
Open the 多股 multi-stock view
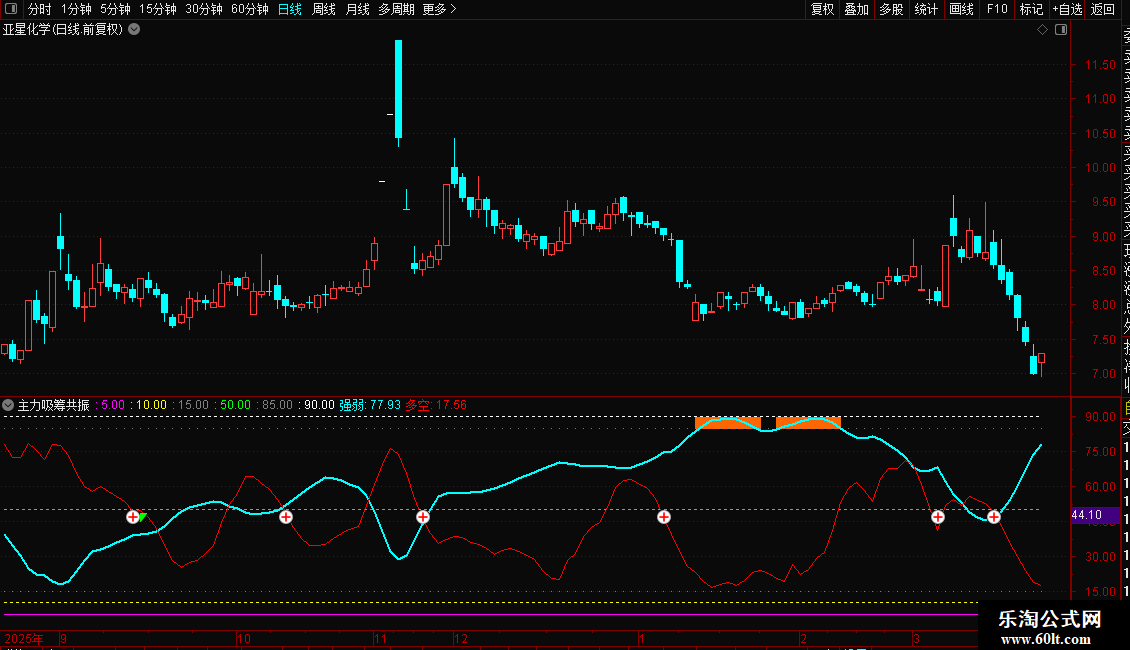coord(891,9)
